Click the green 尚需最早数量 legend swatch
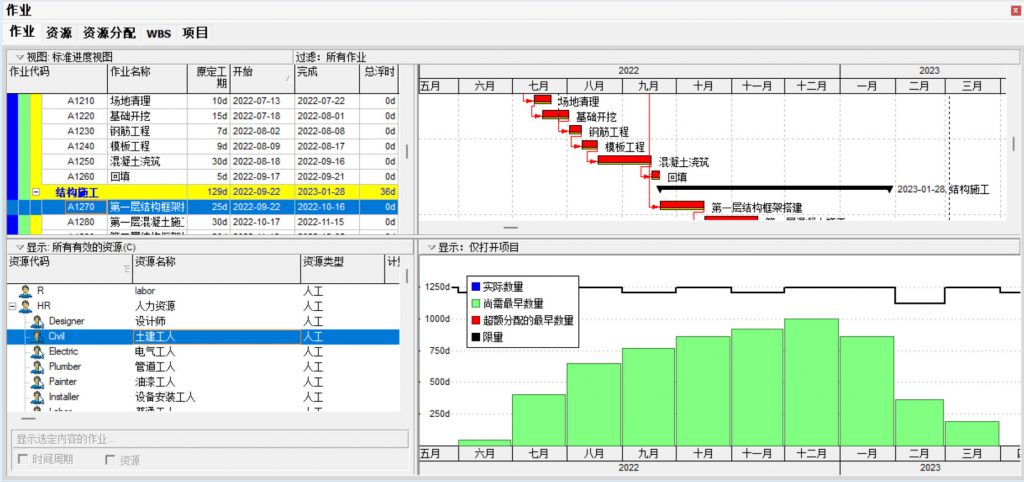 475,303
